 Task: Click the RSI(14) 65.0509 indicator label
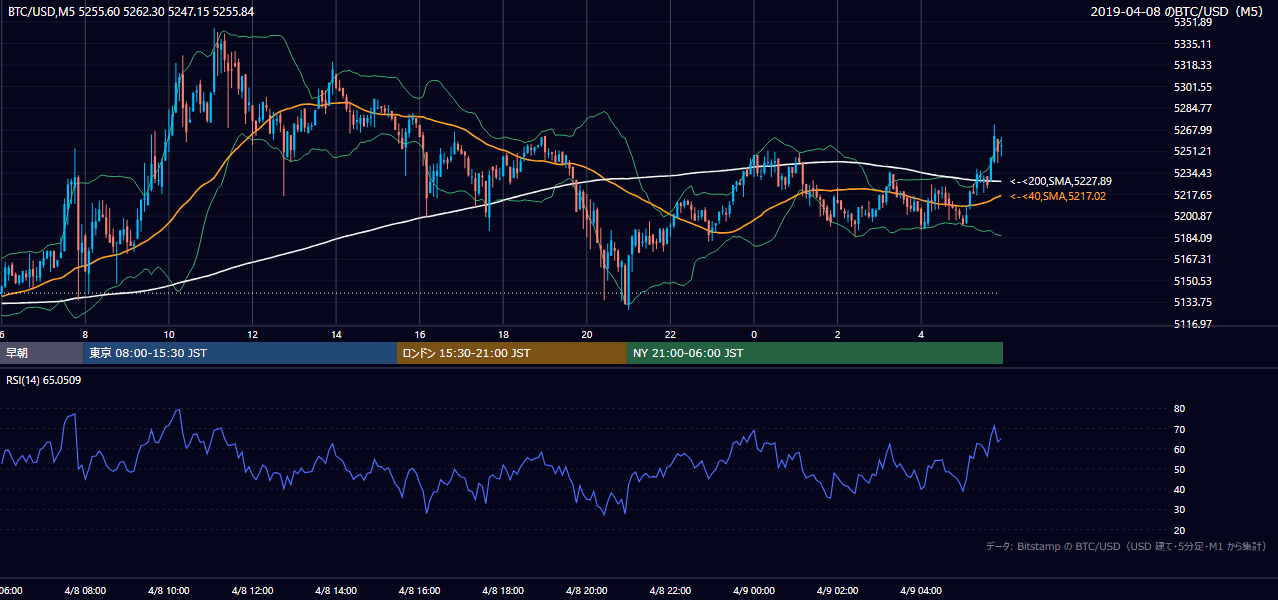43,380
